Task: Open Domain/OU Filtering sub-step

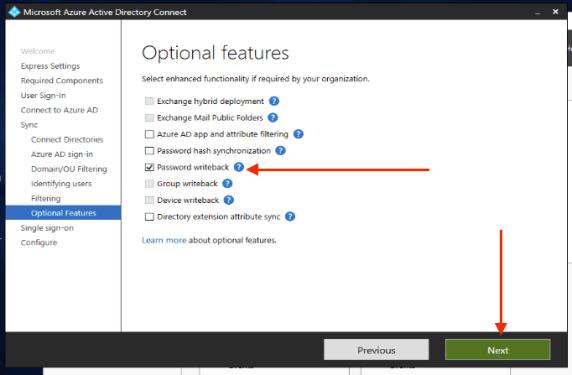Action: coord(69,169)
